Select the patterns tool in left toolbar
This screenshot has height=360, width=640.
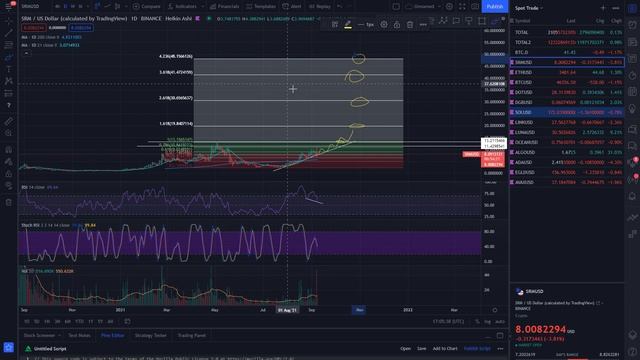point(9,81)
